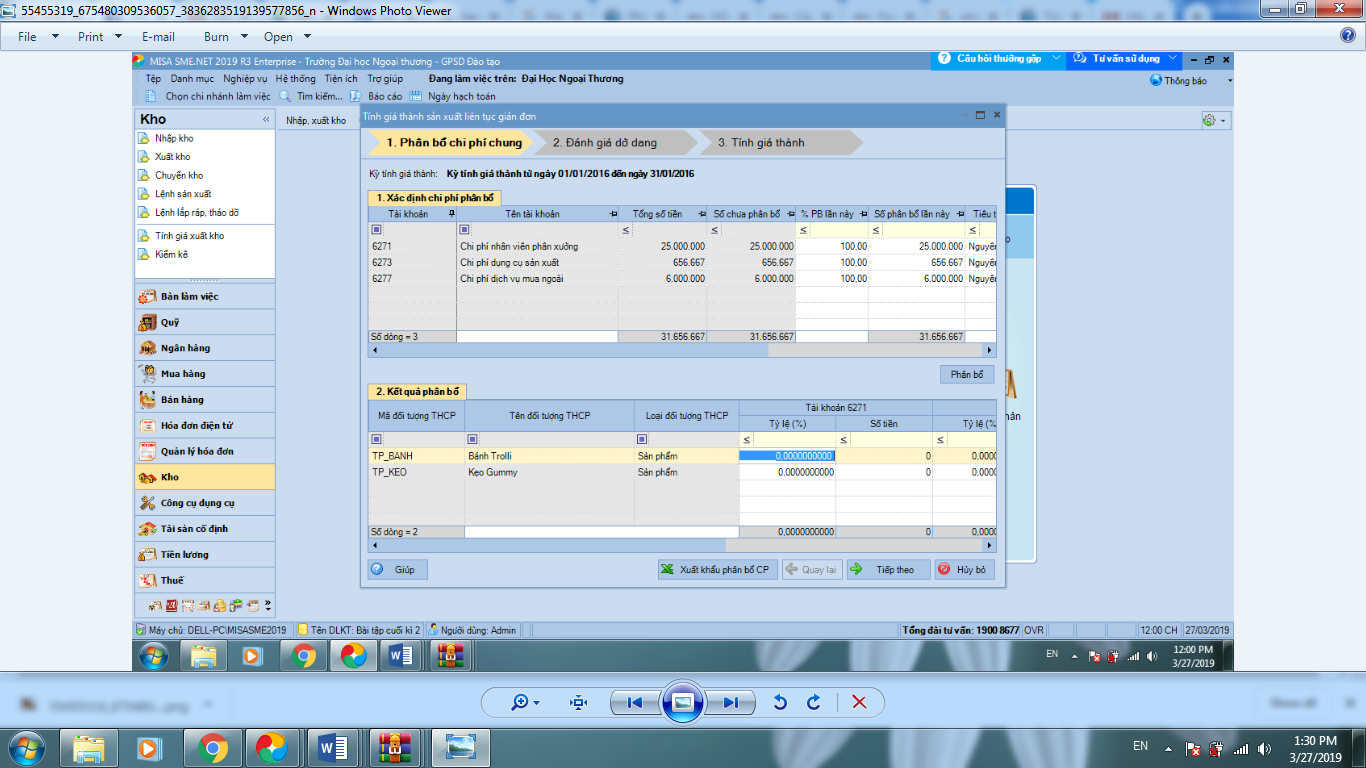The width and height of the screenshot is (1366, 768).
Task: Go to the next photo
Action: pyautogui.click(x=731, y=702)
